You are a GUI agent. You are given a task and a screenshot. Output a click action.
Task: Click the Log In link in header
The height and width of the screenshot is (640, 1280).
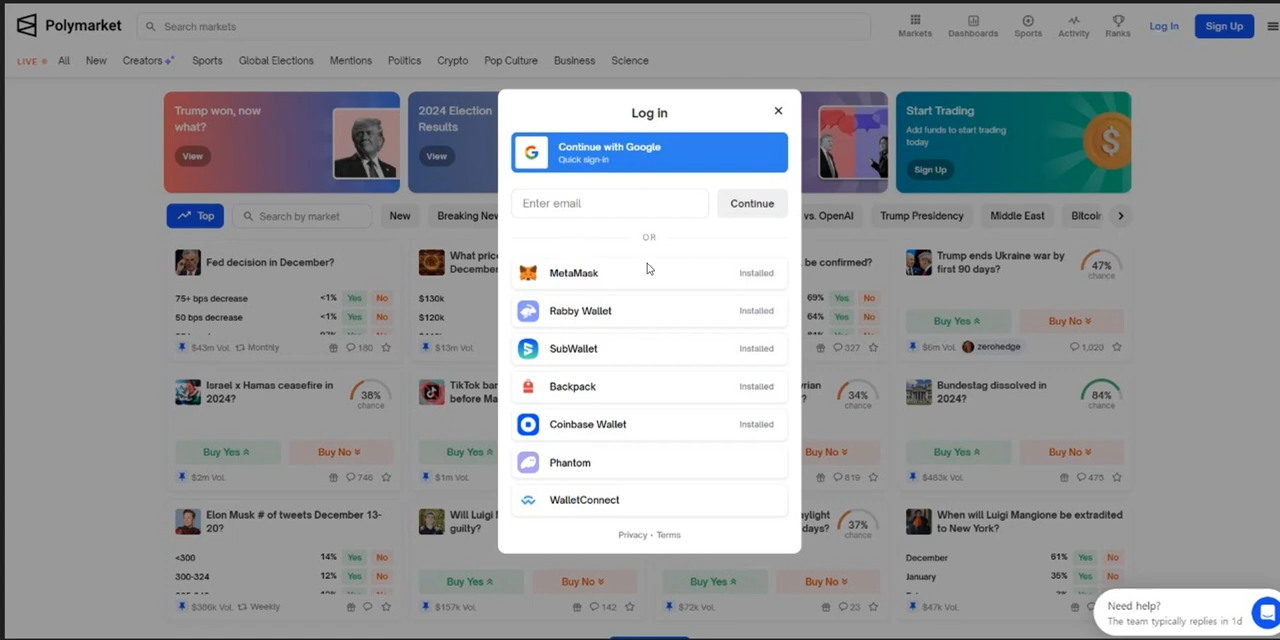coord(1164,26)
